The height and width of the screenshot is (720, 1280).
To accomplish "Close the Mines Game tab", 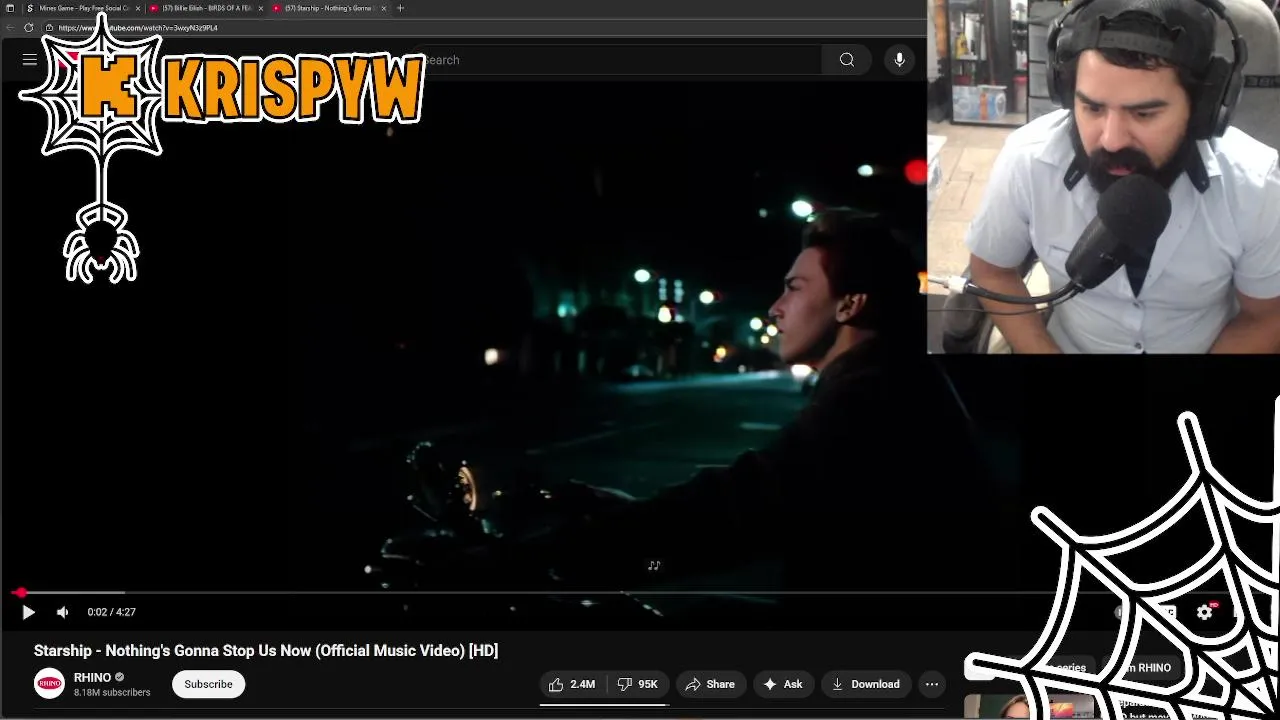I will [x=138, y=8].
